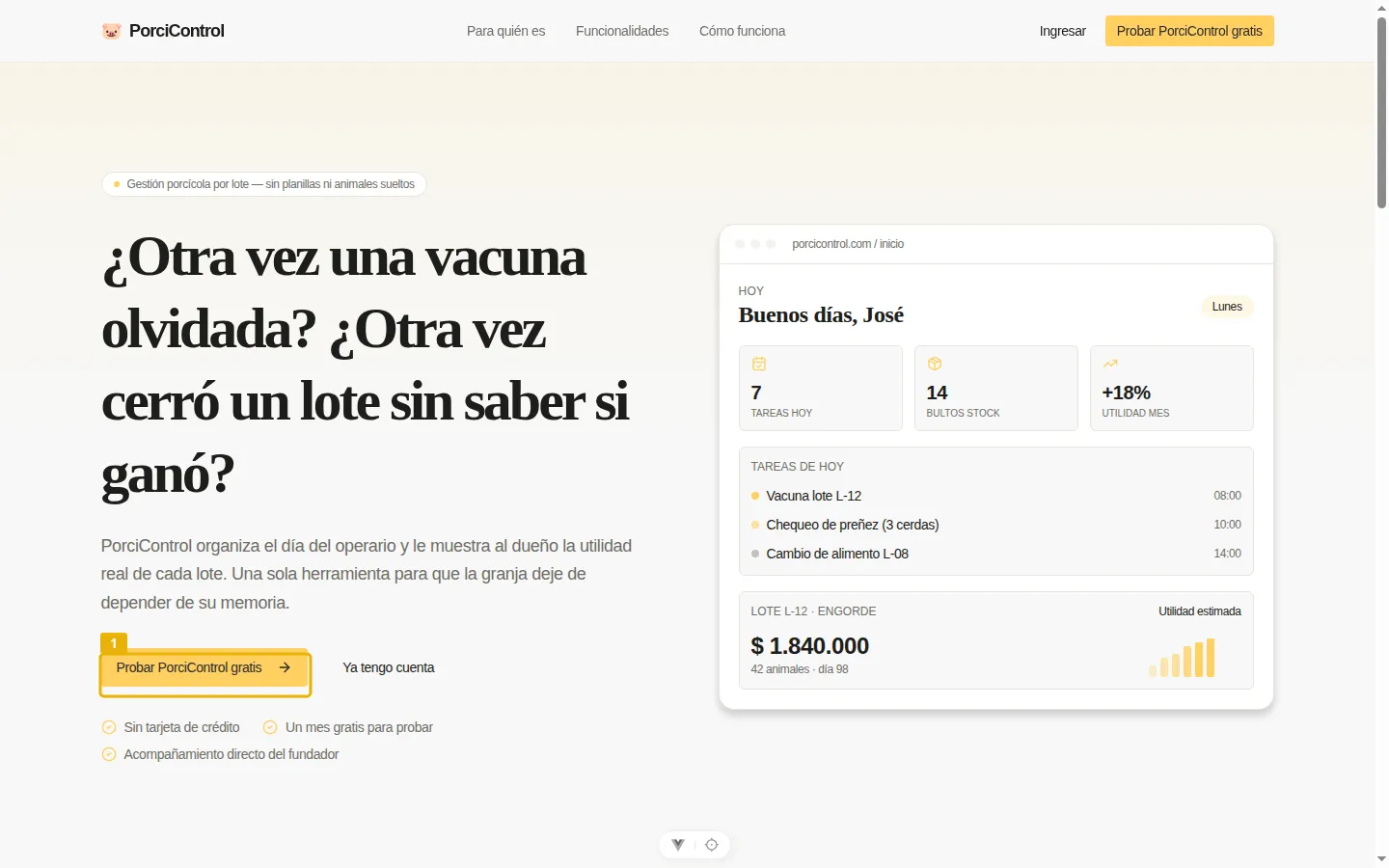Click the crosshair target icon in bottom toolbar
This screenshot has height=868, width=1389.
(712, 845)
